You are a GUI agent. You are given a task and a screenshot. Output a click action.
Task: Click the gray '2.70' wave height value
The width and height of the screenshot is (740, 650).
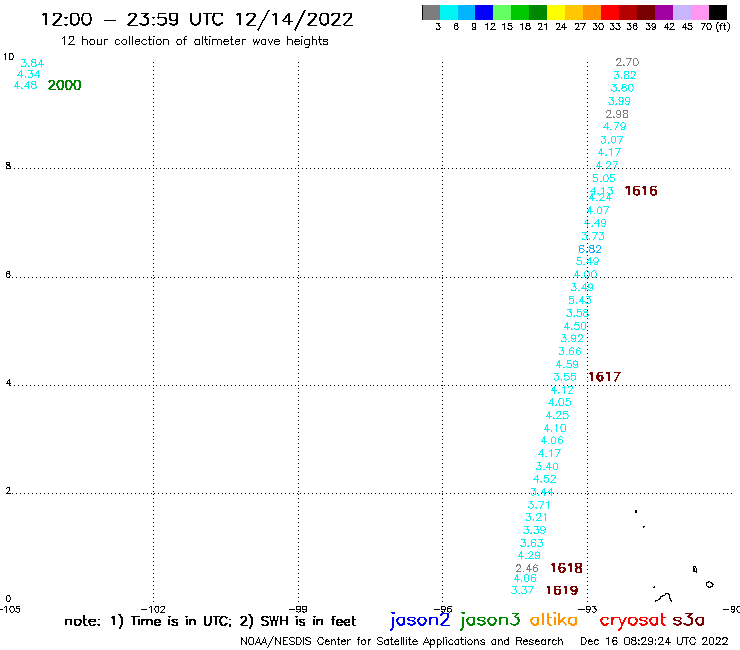627,62
